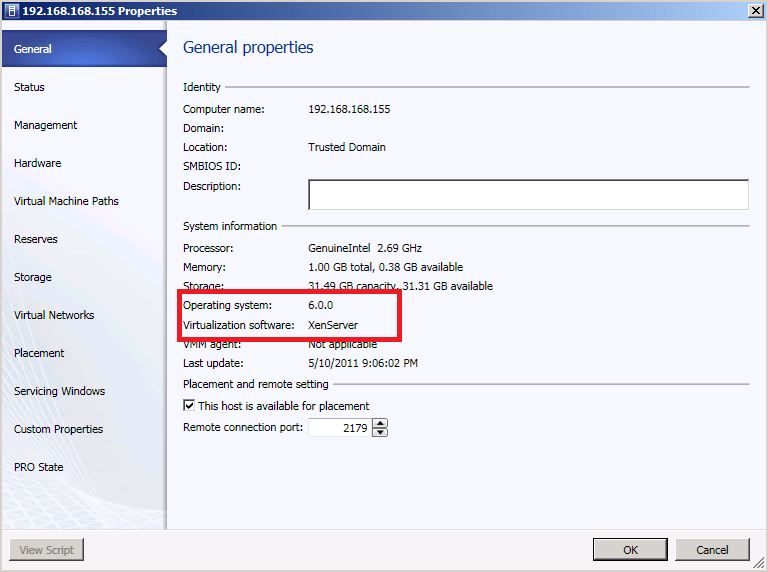Click into the Description text box
768x572 pixels.
coord(528,194)
